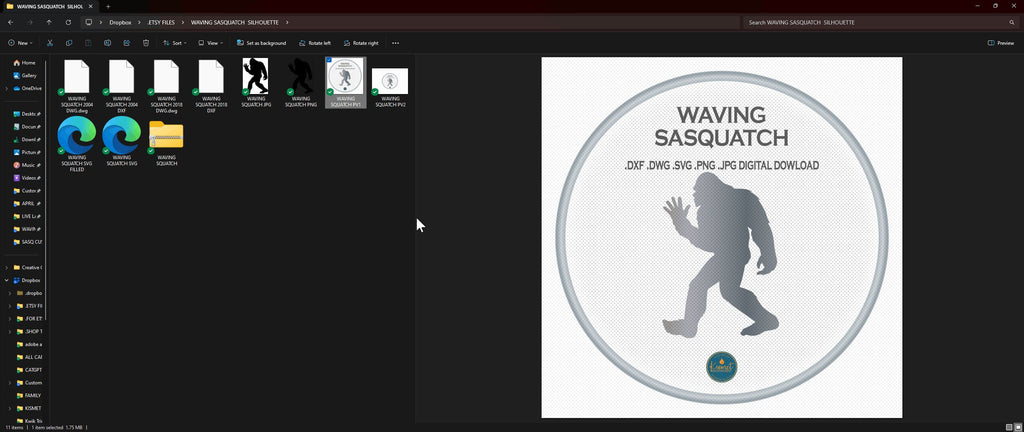Viewport: 1024px width, 432px height.
Task: Click the Paste clipboard icon in toolbar
Action: (x=88, y=43)
